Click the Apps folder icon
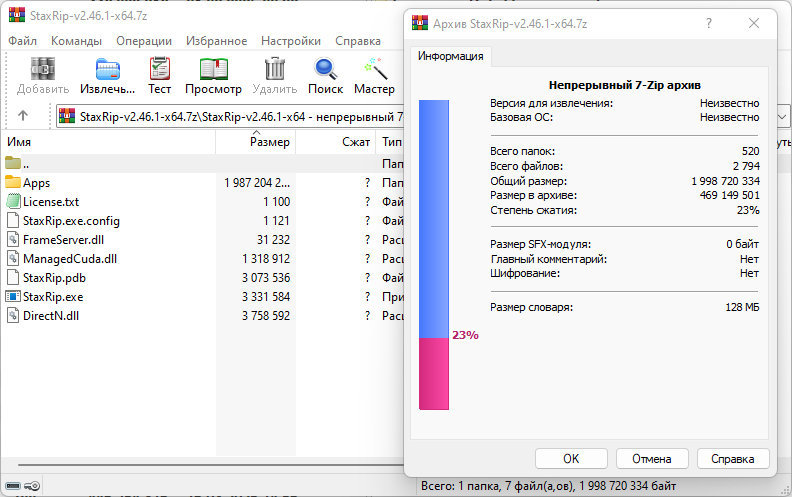Viewport: 792px width, 497px height. (x=13, y=182)
